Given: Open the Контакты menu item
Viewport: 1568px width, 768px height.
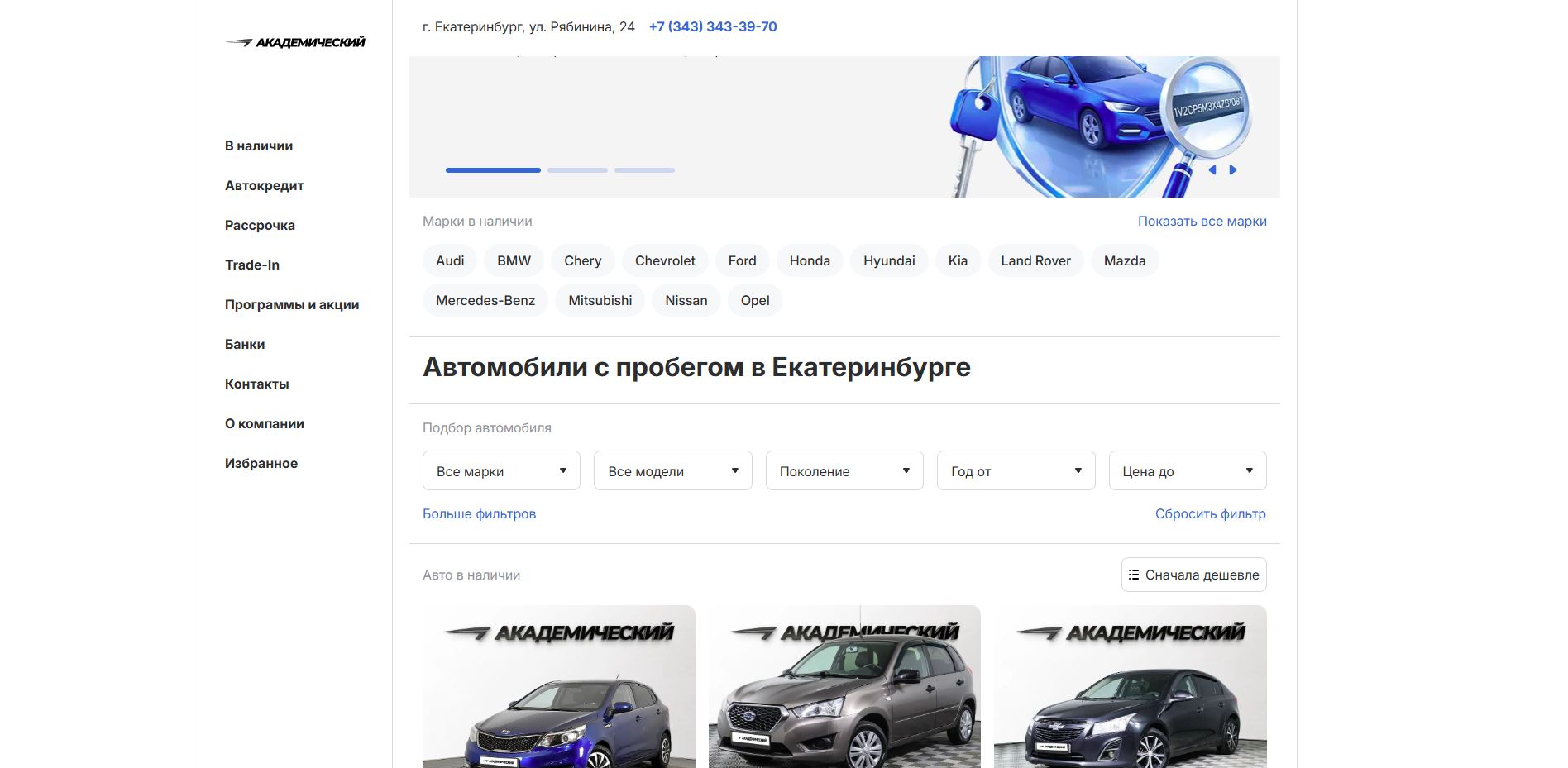Looking at the screenshot, I should (x=257, y=384).
